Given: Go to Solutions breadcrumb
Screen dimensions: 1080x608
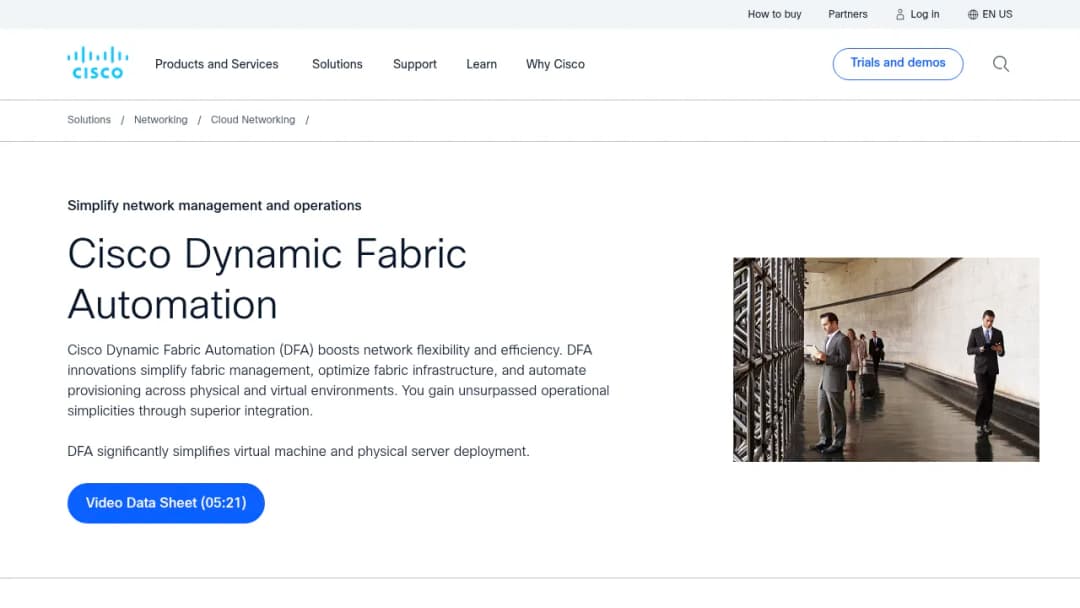Looking at the screenshot, I should [89, 120].
